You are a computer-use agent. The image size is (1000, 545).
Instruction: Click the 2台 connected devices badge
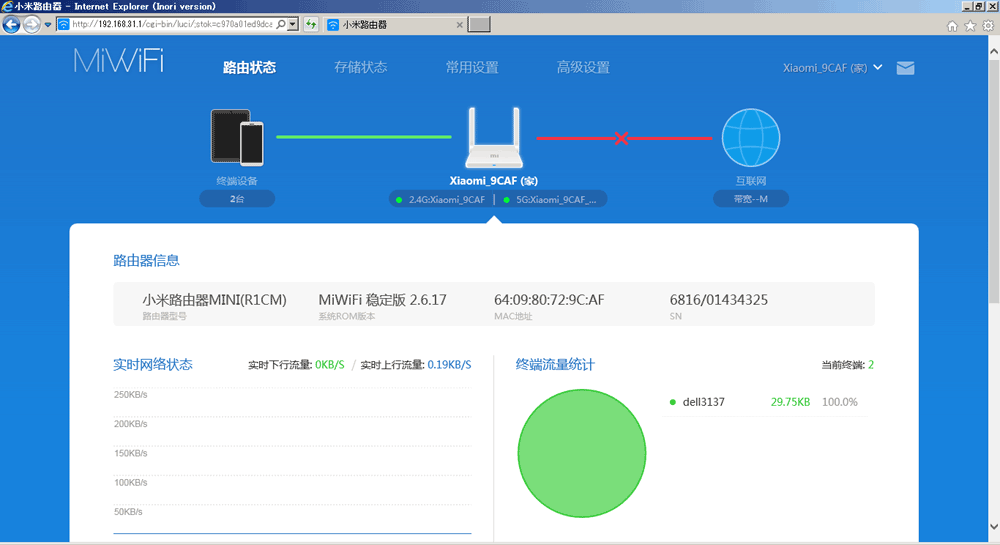click(237, 199)
